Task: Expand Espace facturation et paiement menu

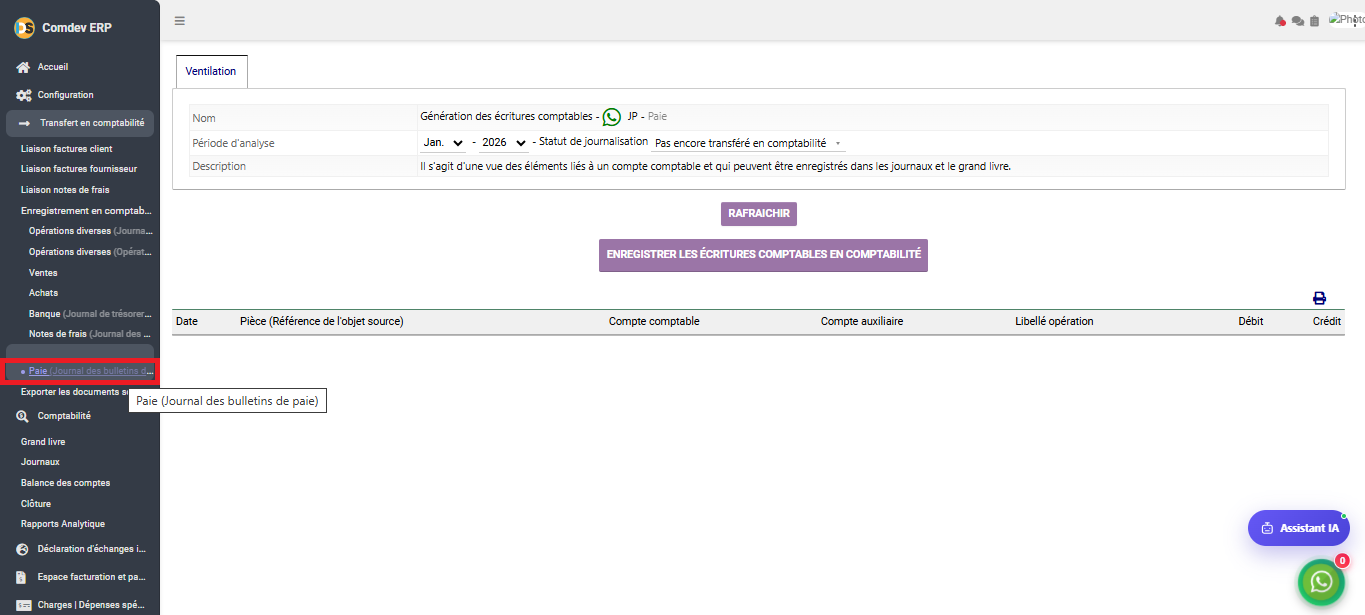Action: [x=92, y=577]
